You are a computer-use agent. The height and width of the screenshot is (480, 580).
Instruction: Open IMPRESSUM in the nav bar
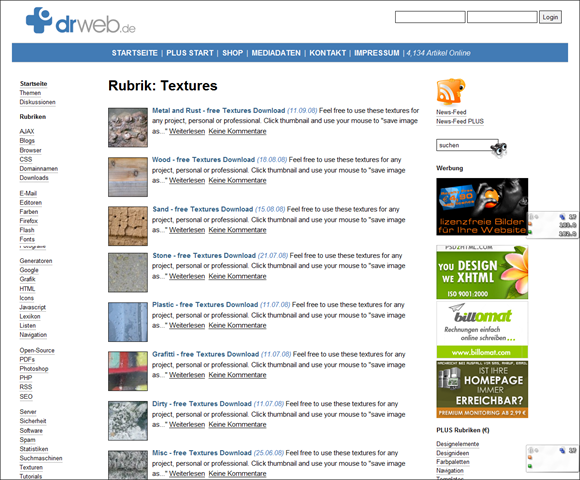coord(377,53)
